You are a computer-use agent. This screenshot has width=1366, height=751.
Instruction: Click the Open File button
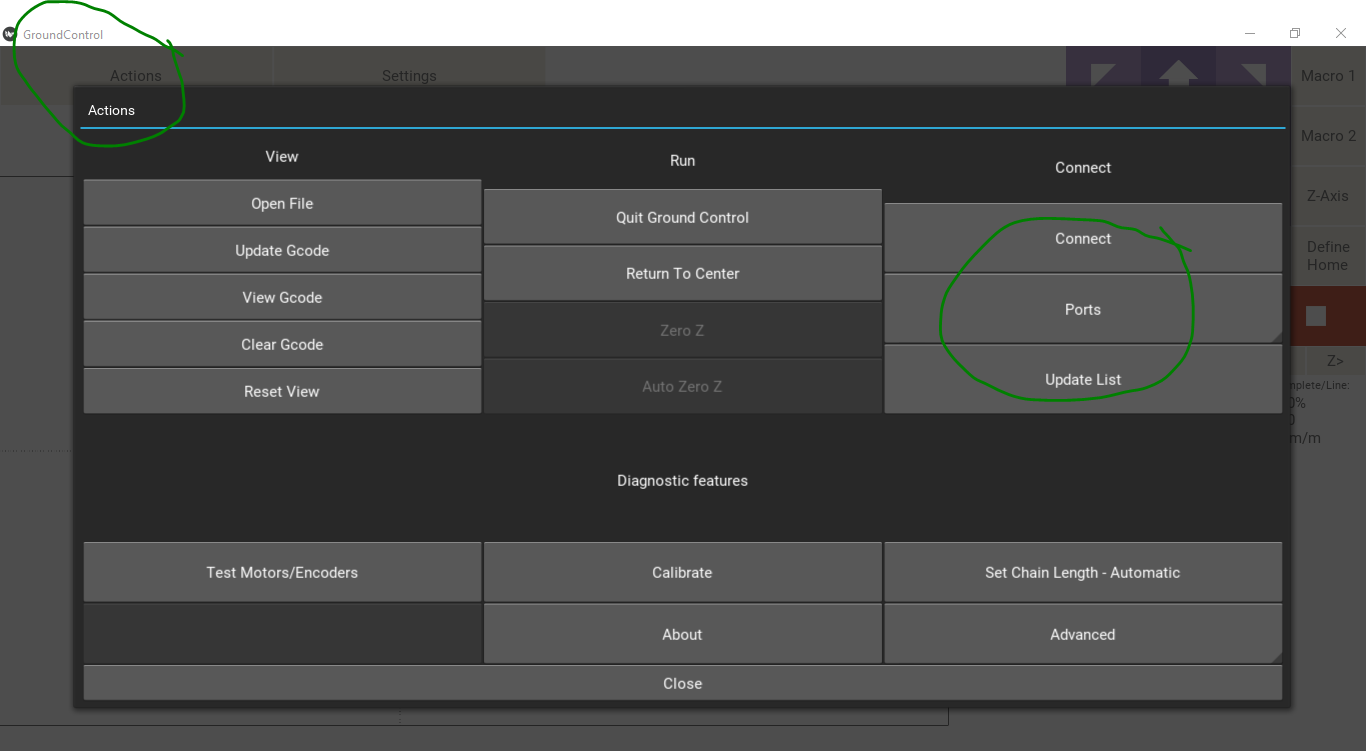click(282, 203)
